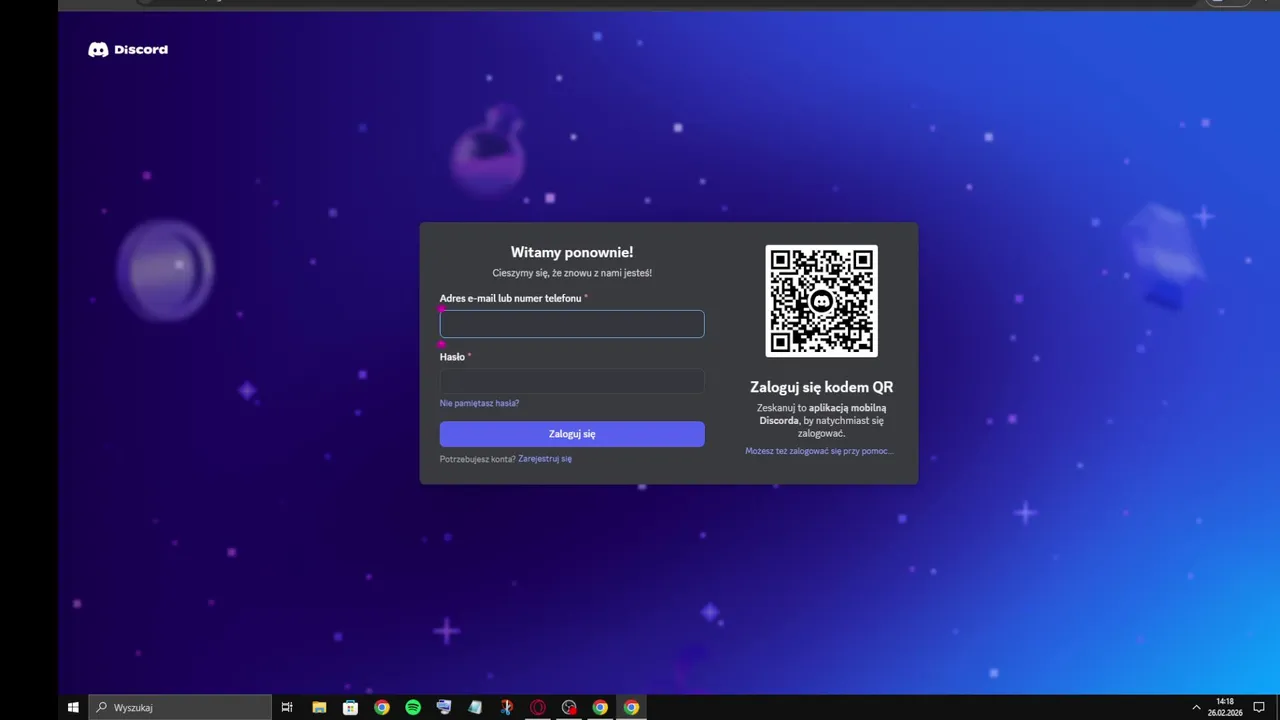The image size is (1280, 720).
Task: Open the notepad-style taskbar icon
Action: click(475, 707)
